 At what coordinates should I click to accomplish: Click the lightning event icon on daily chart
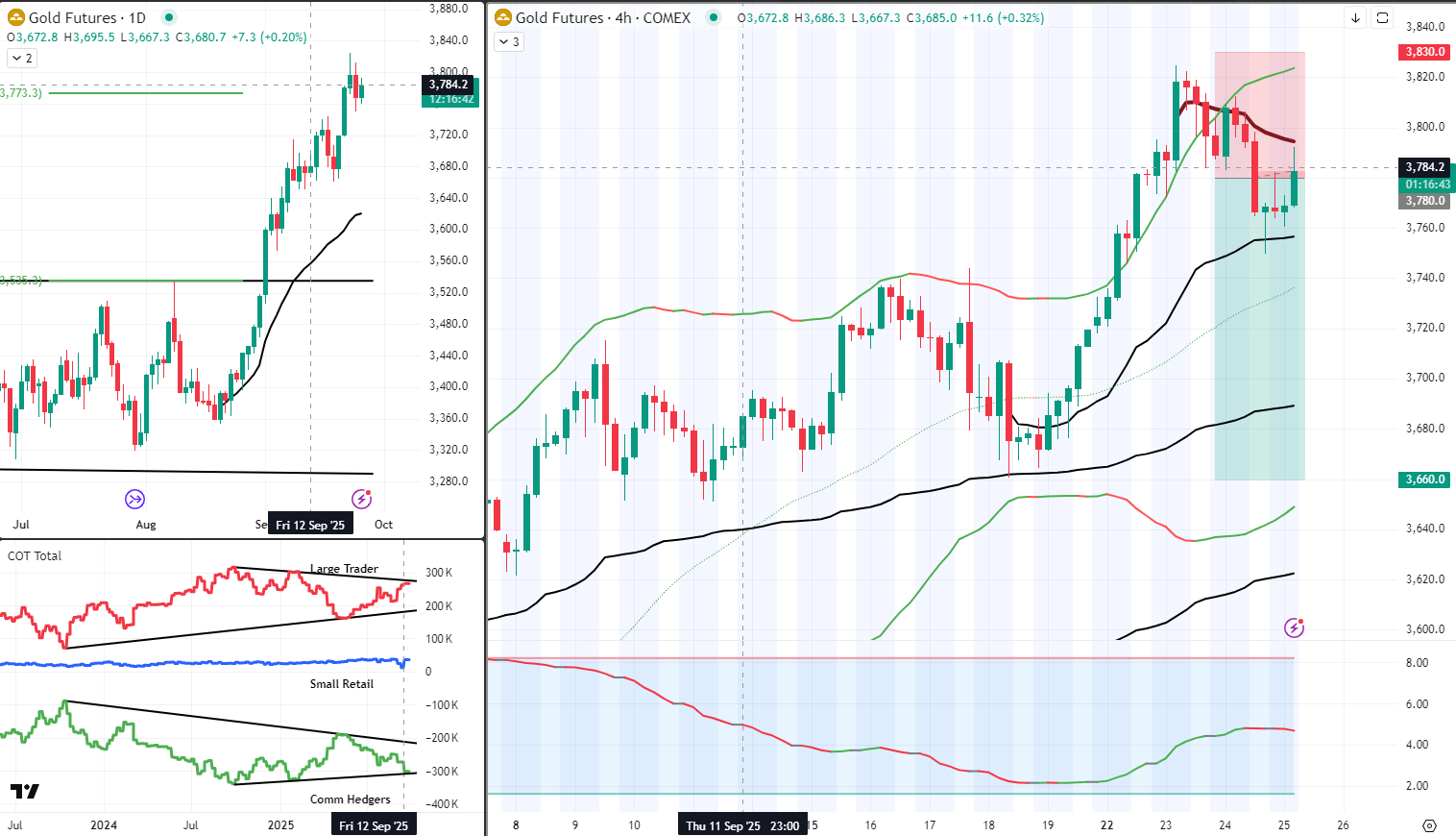tap(361, 499)
